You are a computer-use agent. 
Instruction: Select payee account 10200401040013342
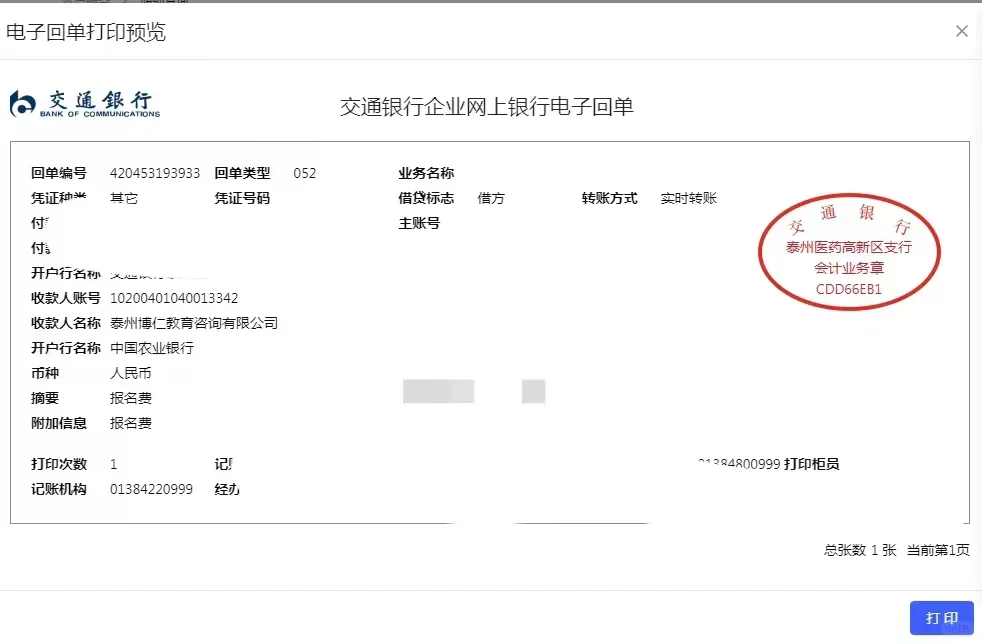coord(174,298)
